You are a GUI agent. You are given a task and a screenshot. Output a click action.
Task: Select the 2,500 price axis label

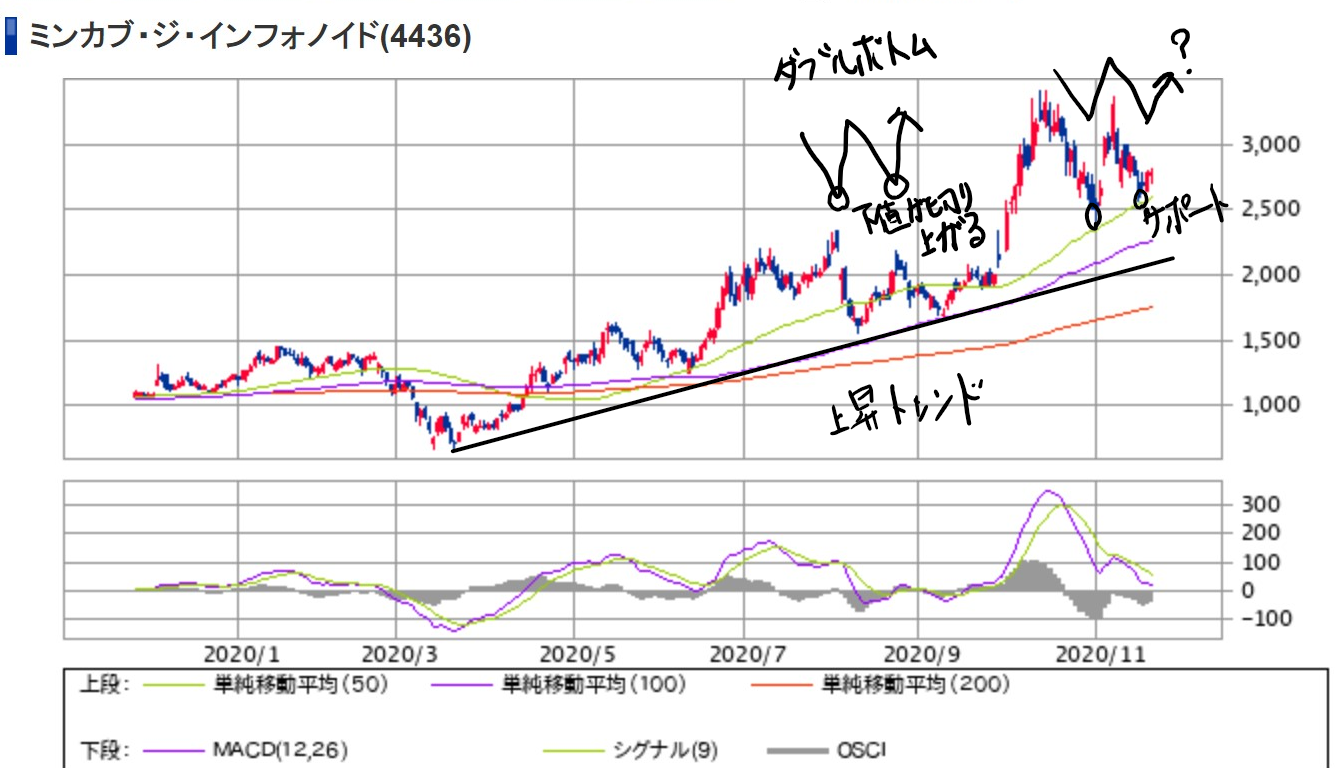point(1273,209)
